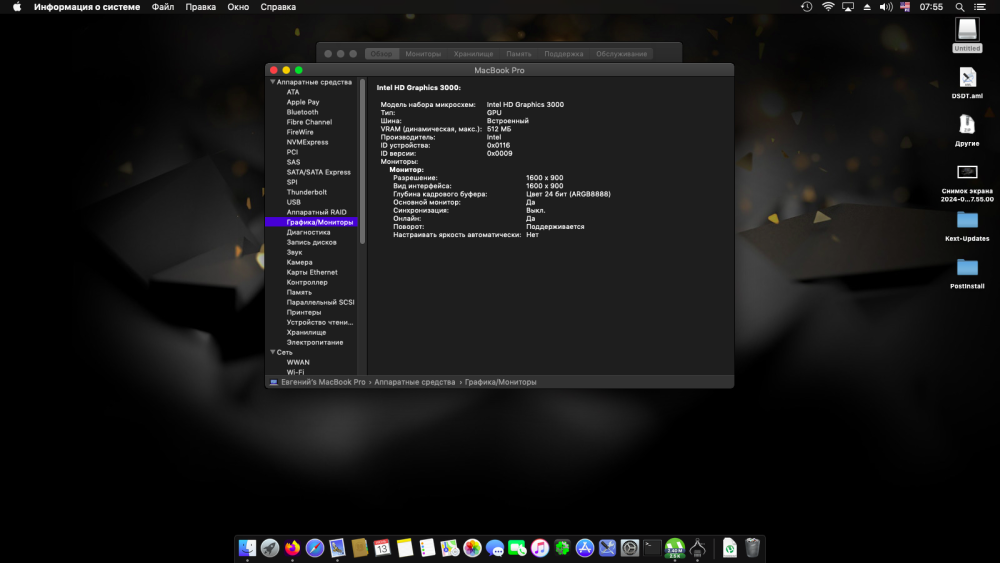1000x563 pixels.
Task: Select Карты Ethernet in the sidebar
Action: (312, 272)
